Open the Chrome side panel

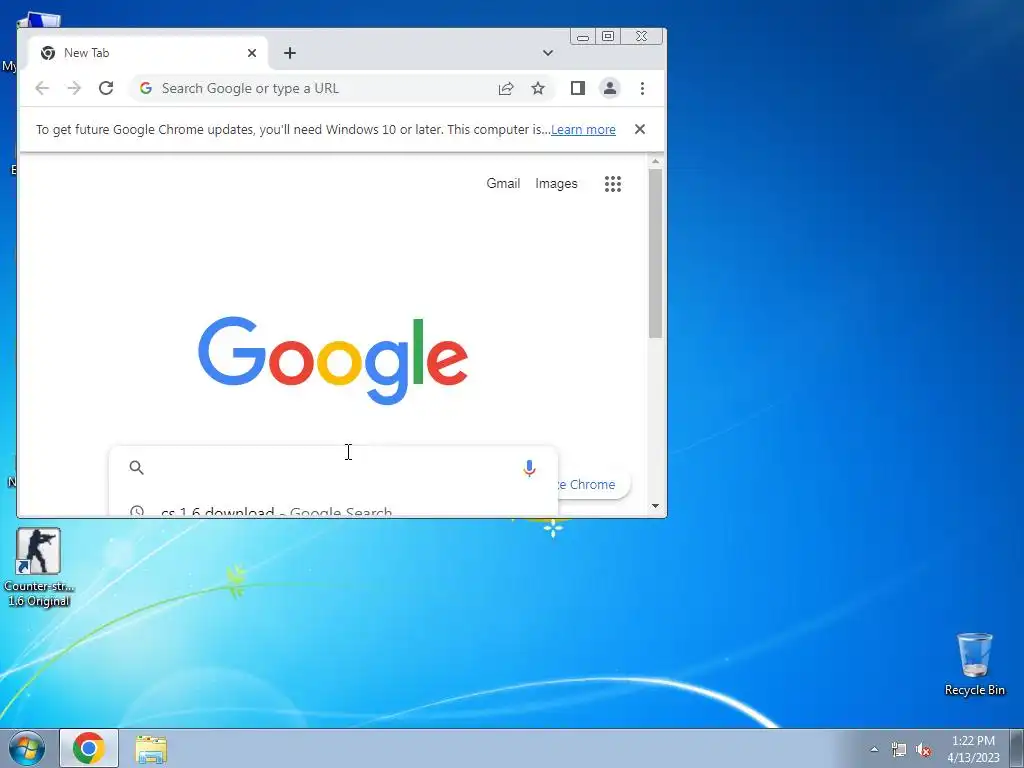[577, 88]
